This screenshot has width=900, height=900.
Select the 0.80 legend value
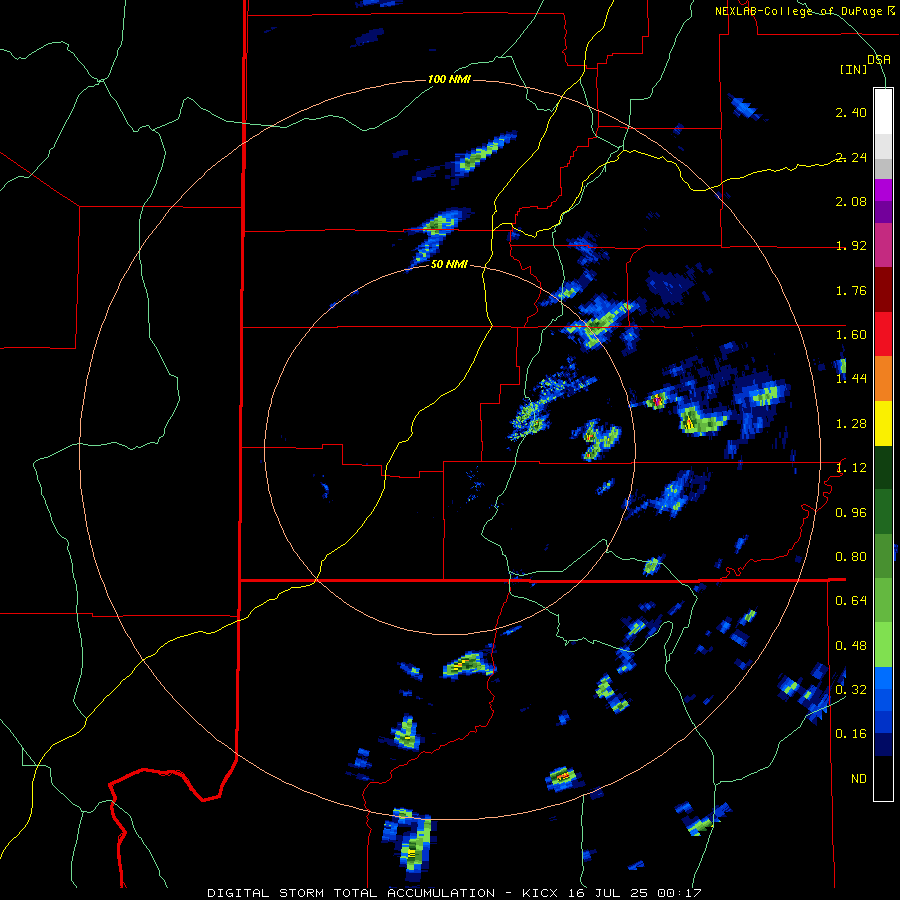[x=851, y=557]
